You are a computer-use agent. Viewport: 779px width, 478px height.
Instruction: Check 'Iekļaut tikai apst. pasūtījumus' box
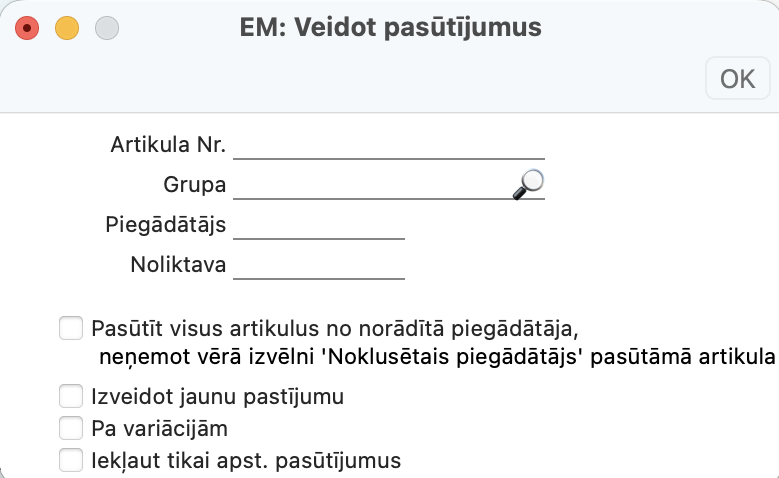(70, 460)
